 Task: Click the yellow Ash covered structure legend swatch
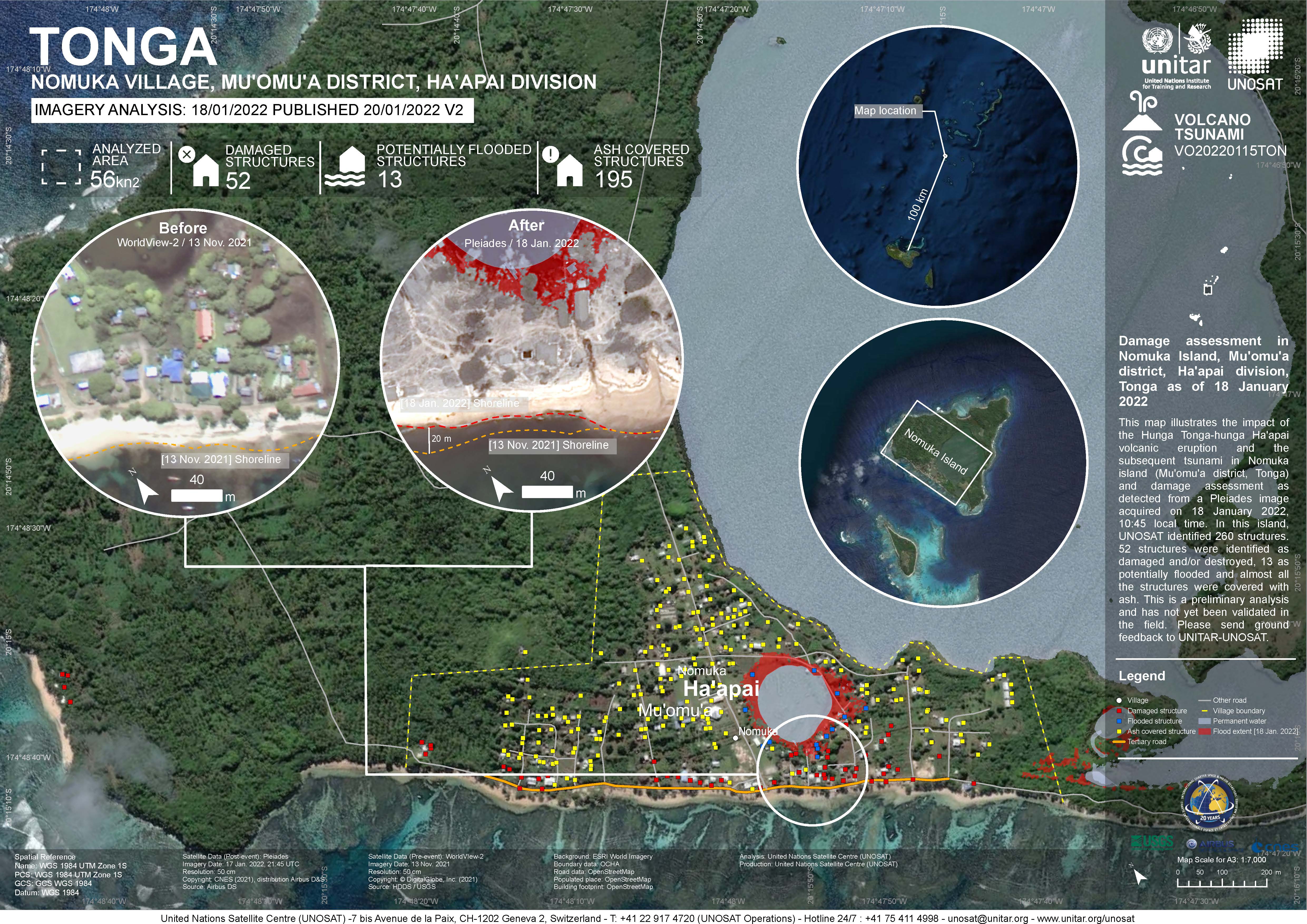1119,731
